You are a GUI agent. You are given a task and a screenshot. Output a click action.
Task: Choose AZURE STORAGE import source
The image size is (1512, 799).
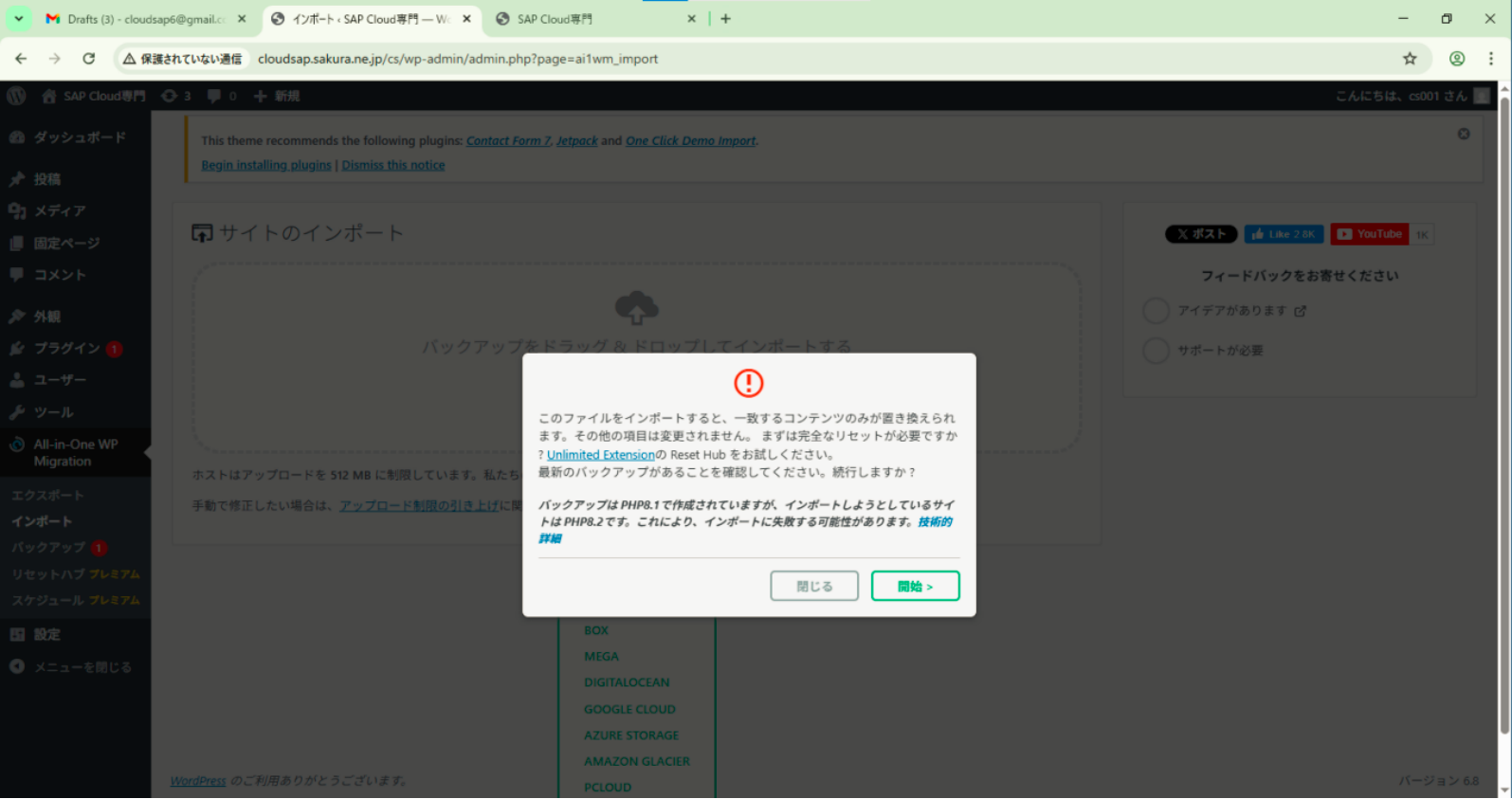[631, 735]
